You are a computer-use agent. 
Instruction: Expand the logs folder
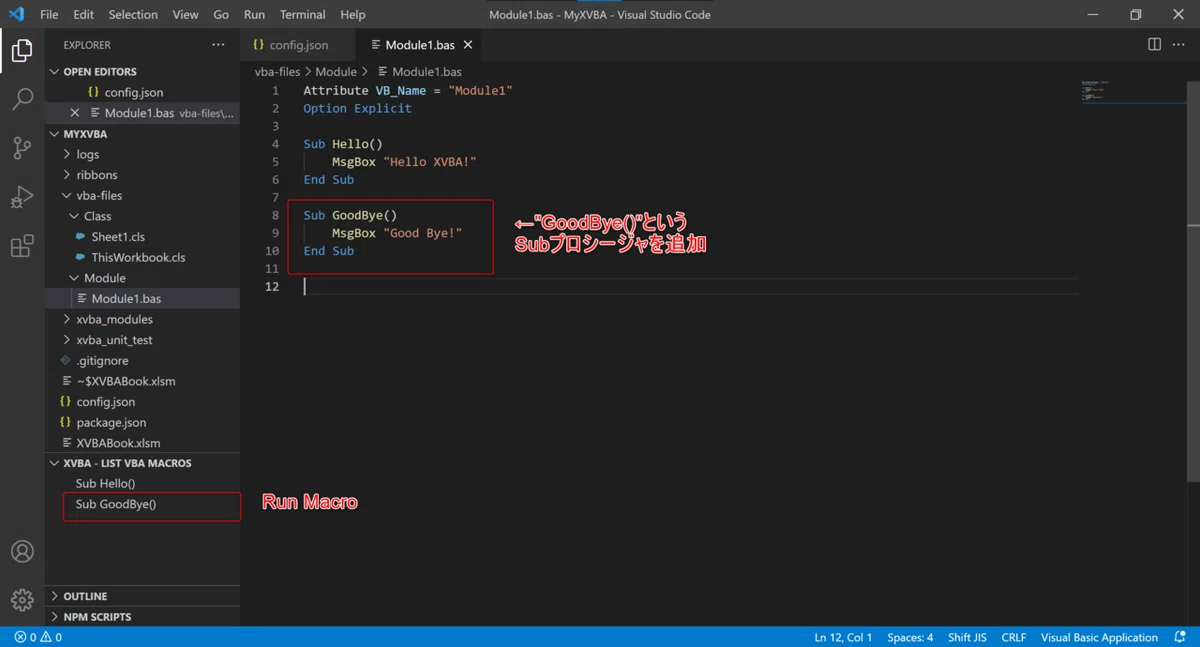(x=142, y=154)
